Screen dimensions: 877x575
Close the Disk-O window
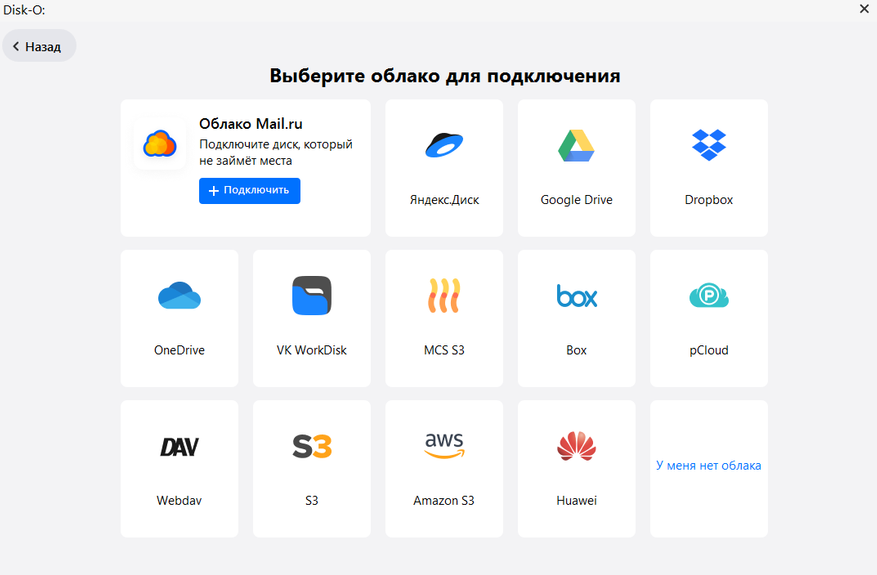point(864,9)
